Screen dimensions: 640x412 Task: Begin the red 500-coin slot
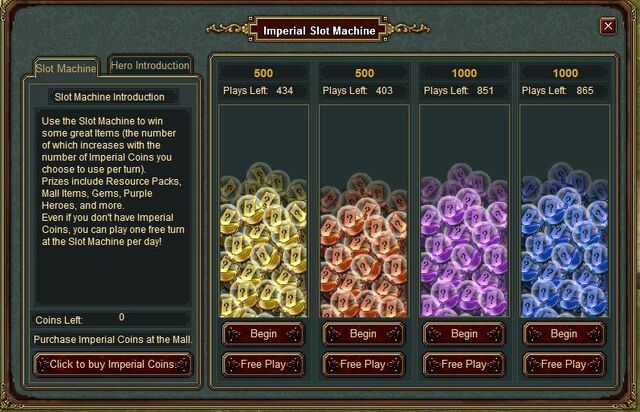point(363,334)
